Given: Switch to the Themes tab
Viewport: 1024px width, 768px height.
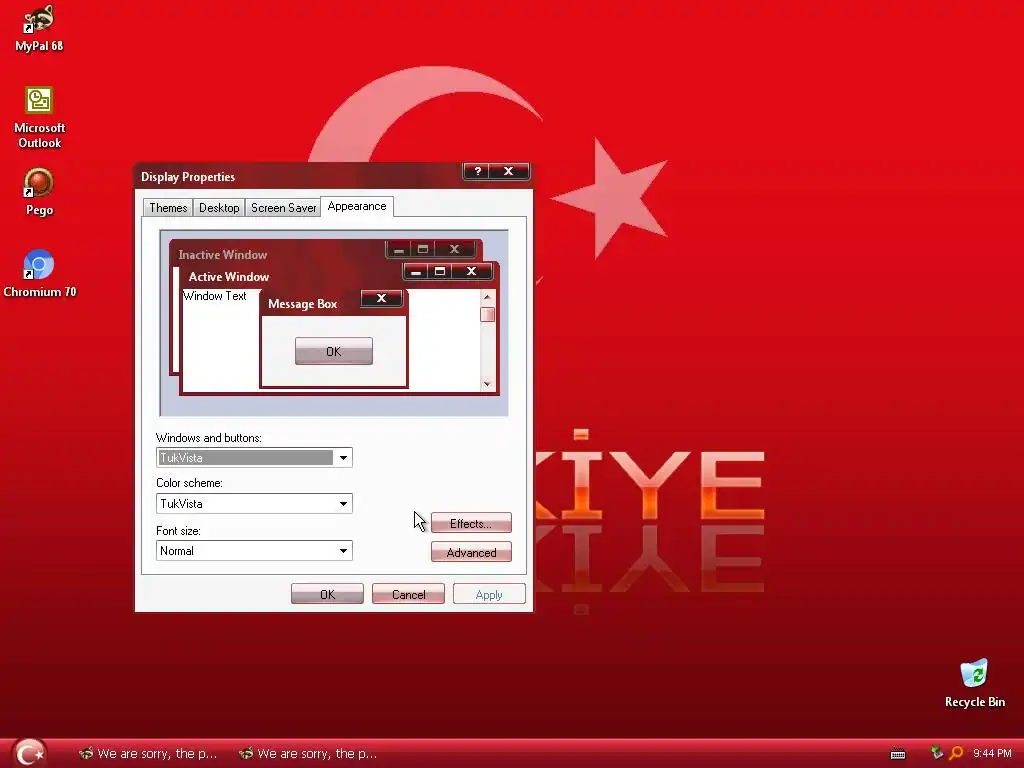Looking at the screenshot, I should (168, 208).
